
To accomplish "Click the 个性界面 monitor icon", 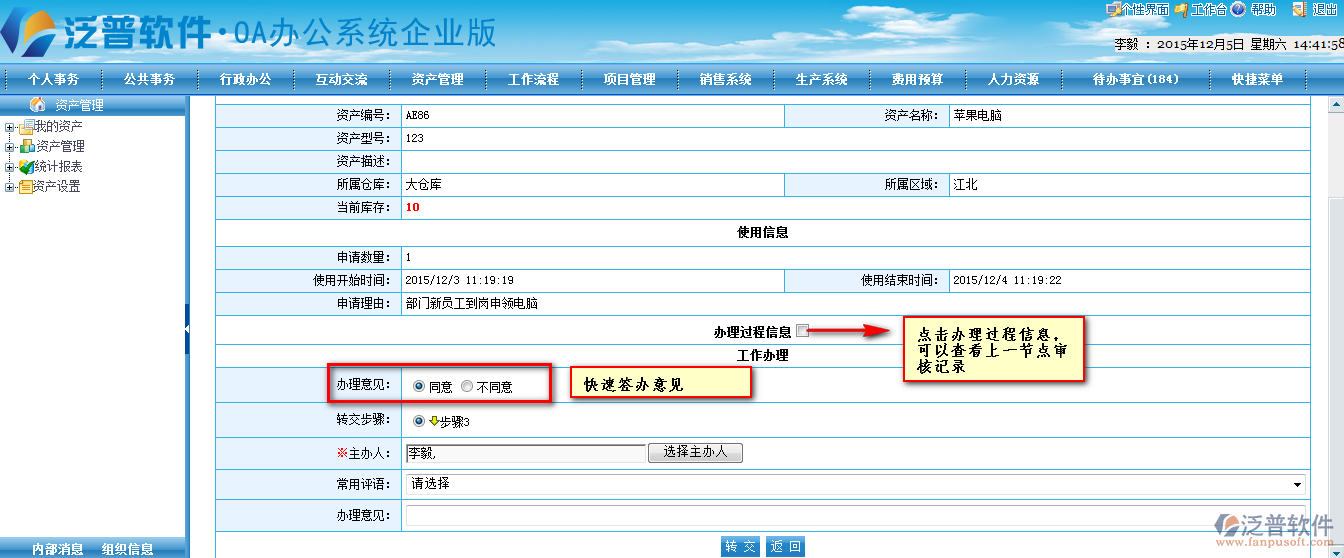I will tap(1113, 9).
